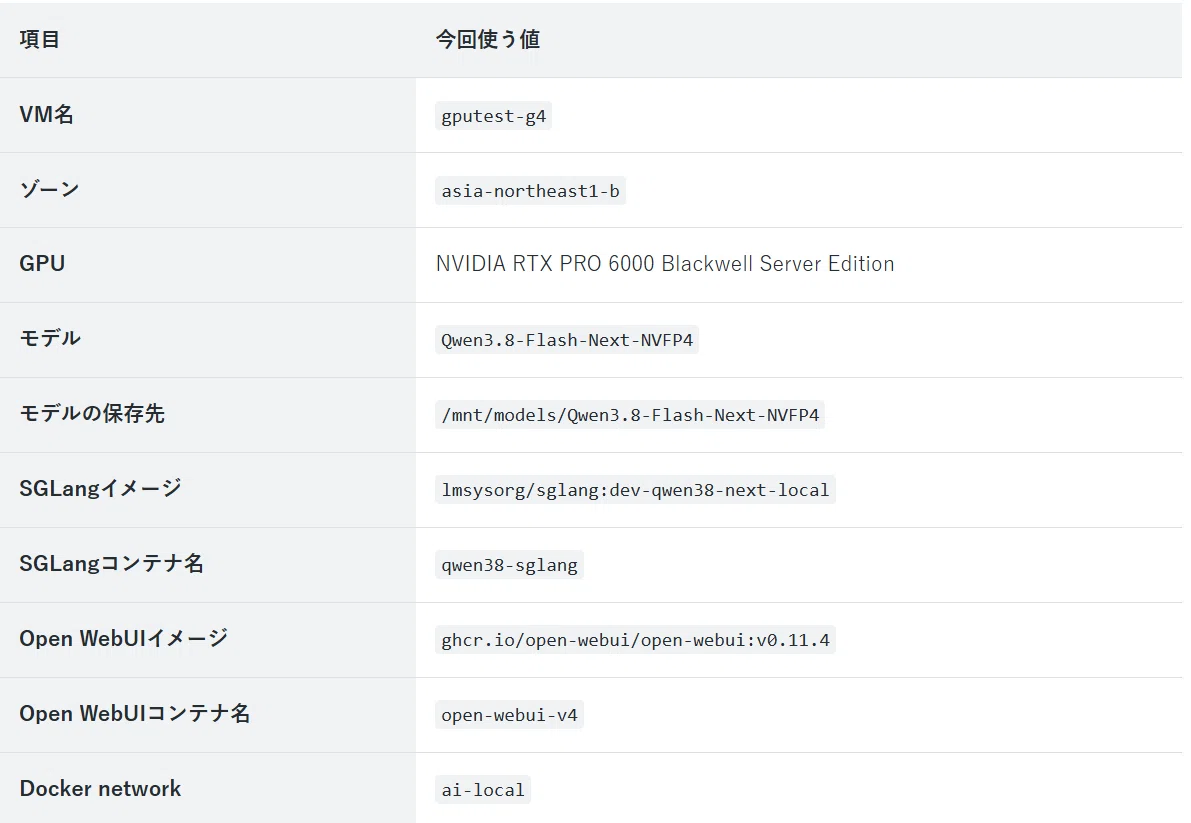Image resolution: width=1191 pixels, height=823 pixels.
Task: Select the lmsysorg/sglang image value
Action: [635, 490]
